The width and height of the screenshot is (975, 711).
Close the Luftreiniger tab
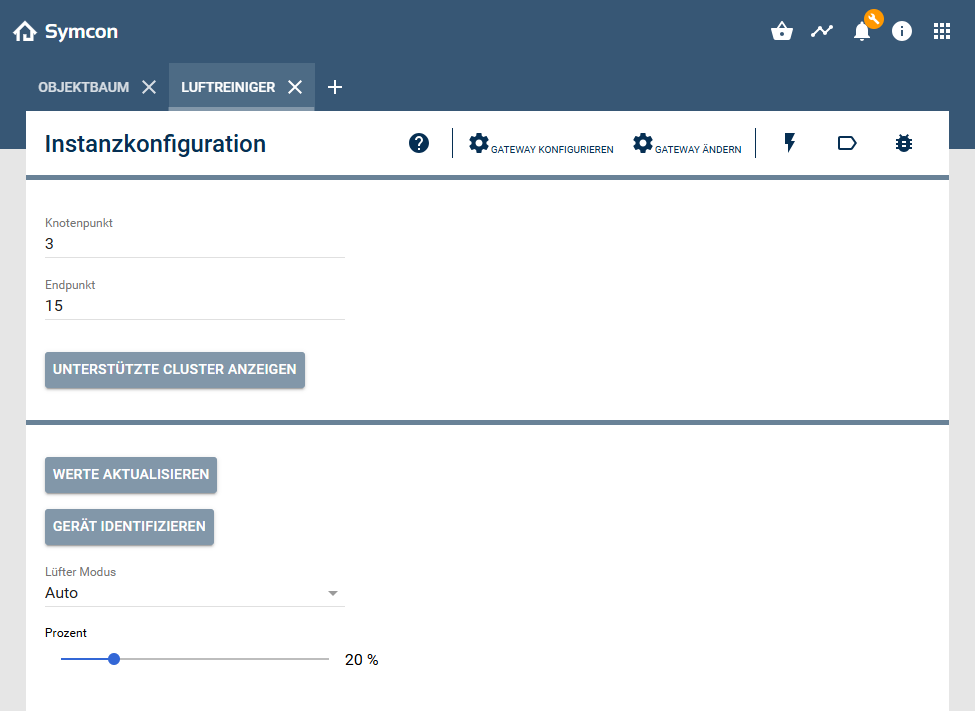click(x=295, y=87)
